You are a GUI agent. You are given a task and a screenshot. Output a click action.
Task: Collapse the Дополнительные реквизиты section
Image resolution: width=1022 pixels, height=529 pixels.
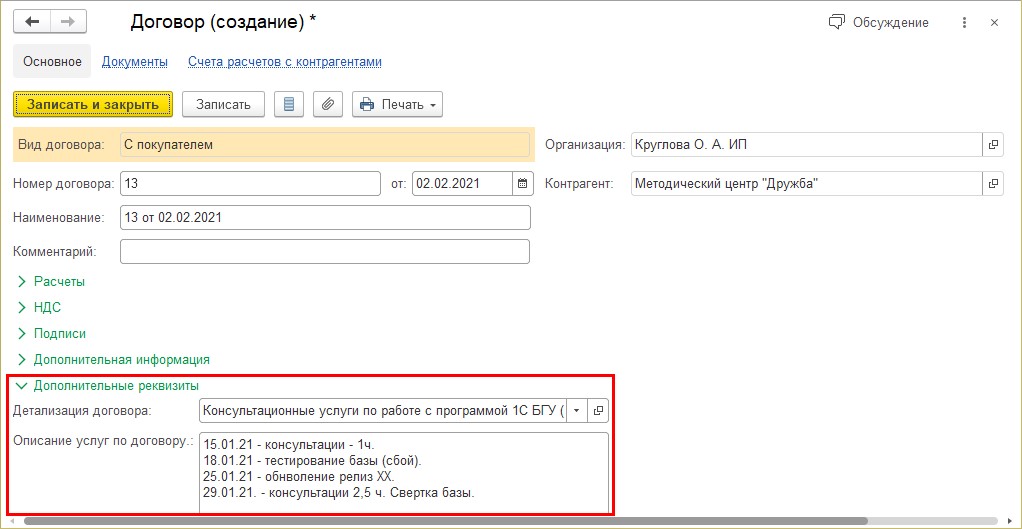[115, 385]
